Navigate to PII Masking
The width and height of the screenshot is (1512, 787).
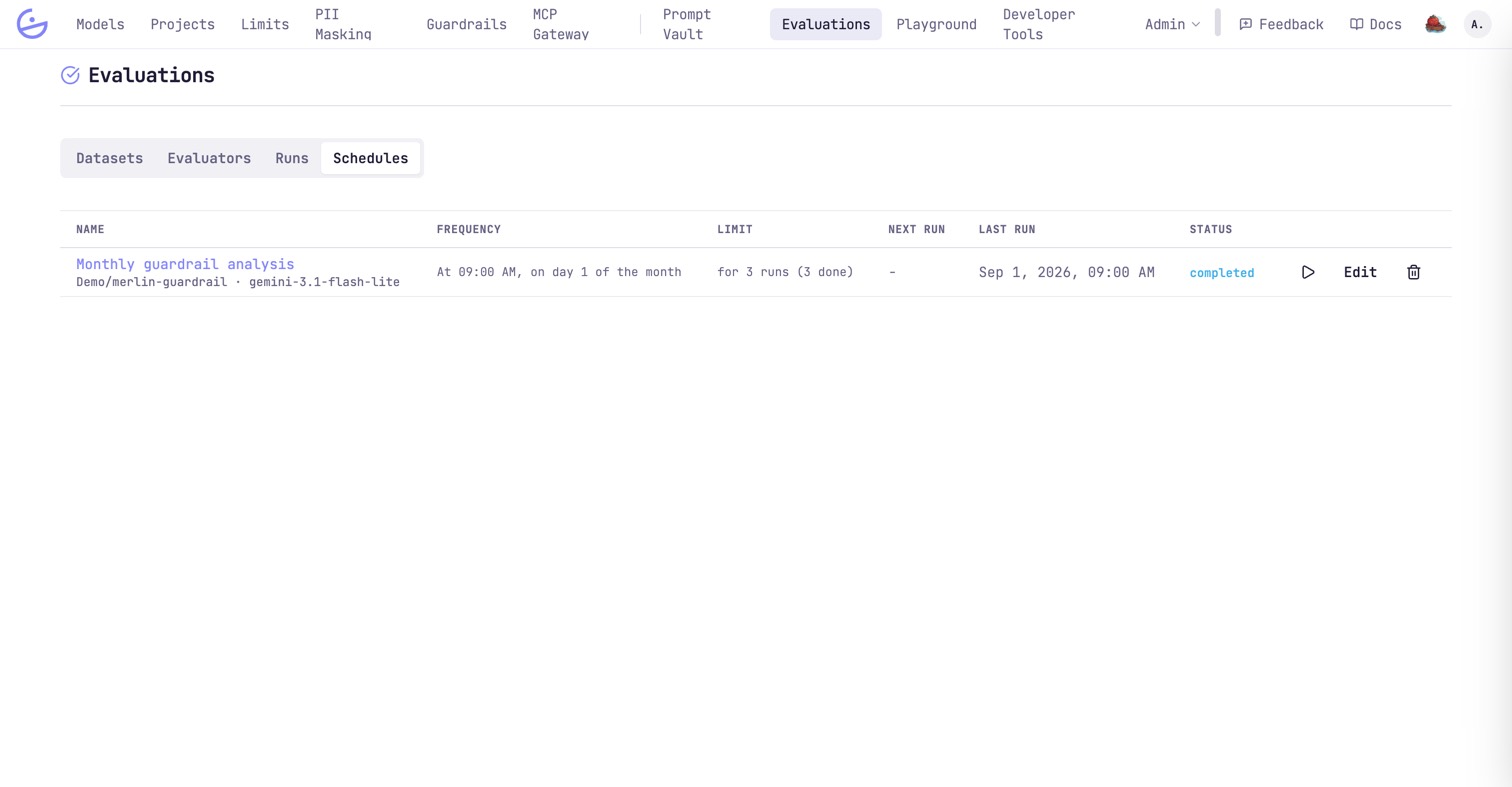343,24
